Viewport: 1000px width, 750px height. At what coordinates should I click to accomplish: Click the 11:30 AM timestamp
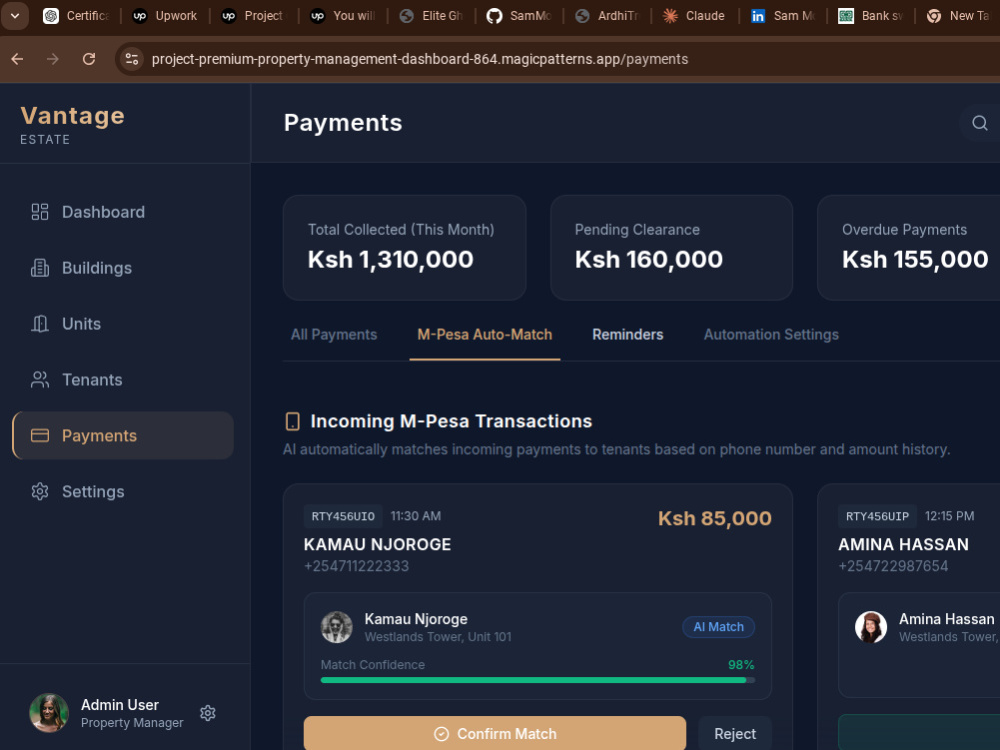416,516
